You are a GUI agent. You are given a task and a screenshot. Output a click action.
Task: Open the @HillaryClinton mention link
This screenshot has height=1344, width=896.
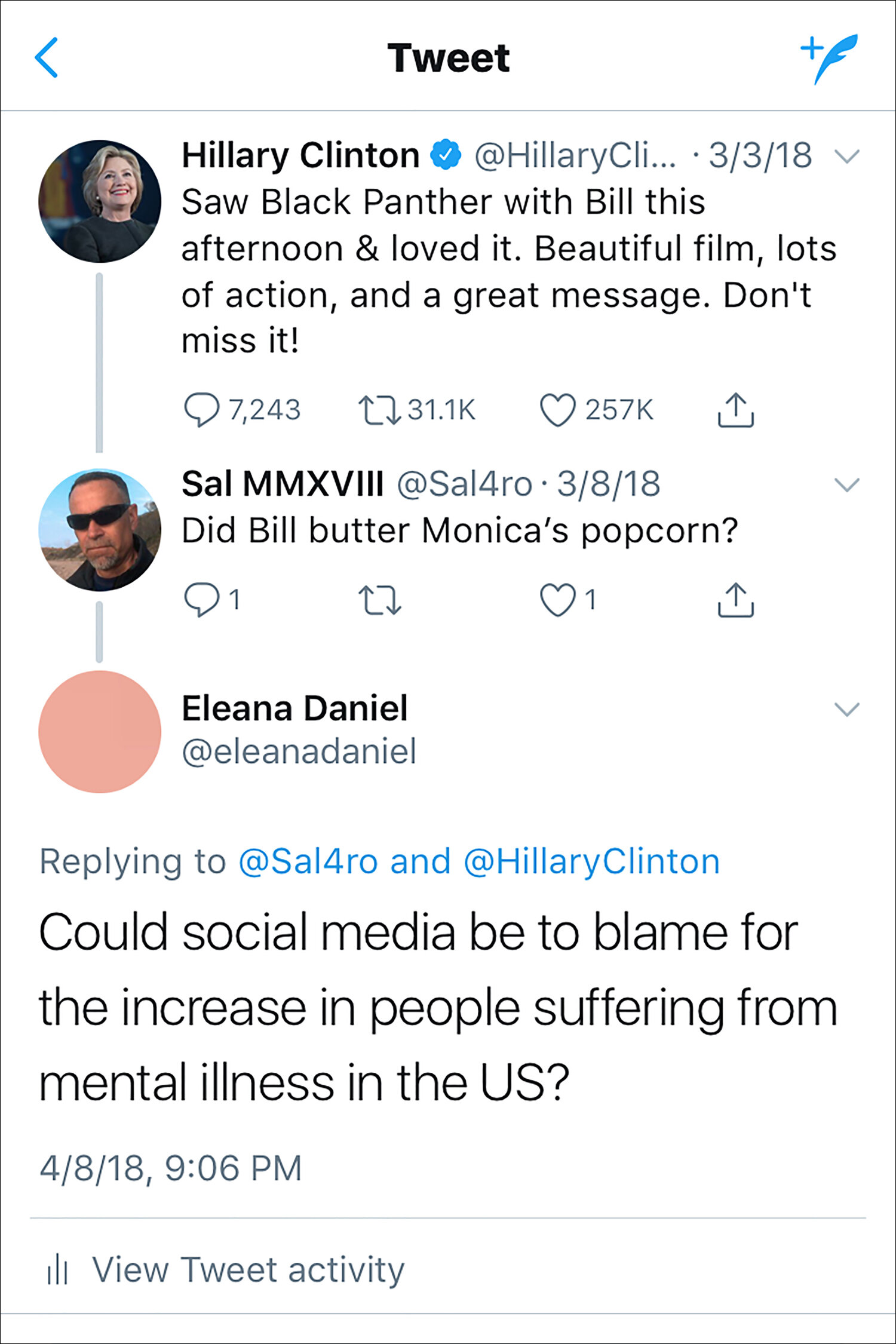[x=591, y=861]
